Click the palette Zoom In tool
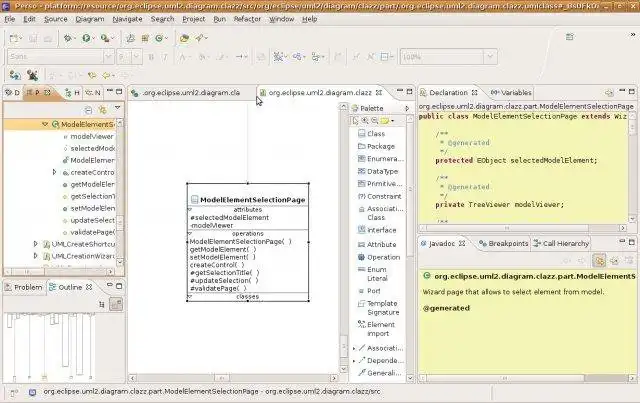The width and height of the screenshot is (640, 403). (364, 121)
